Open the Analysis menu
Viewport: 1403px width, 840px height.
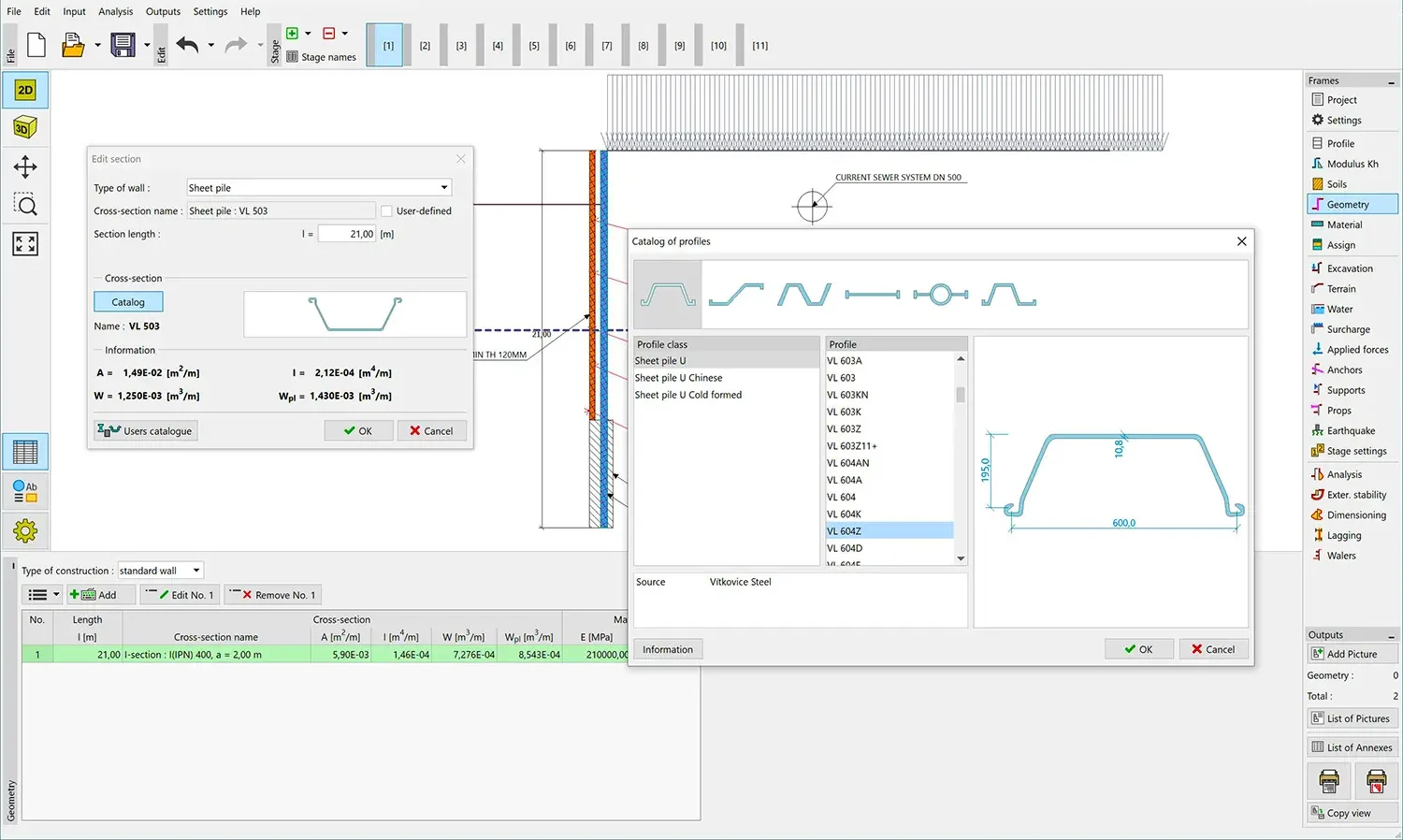click(x=116, y=11)
